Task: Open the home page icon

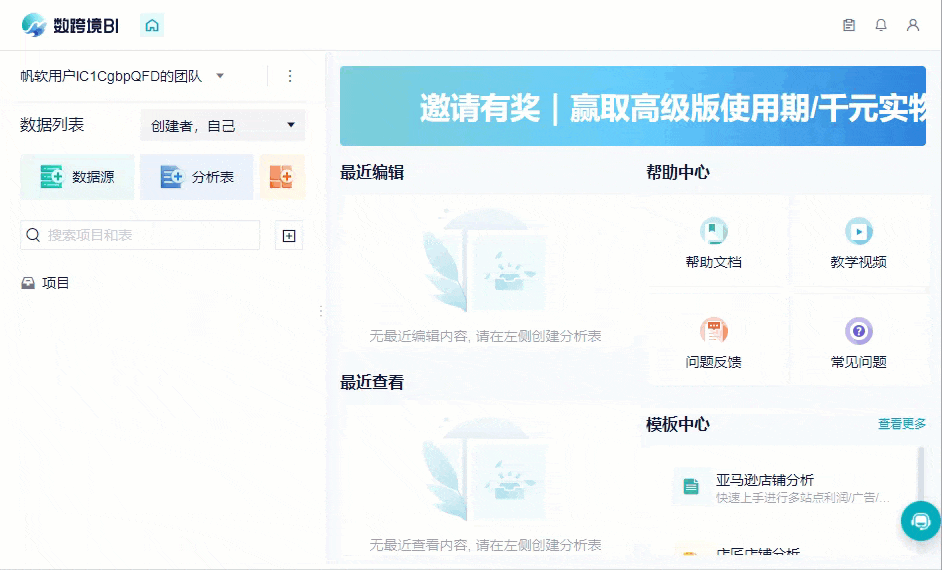Action: click(x=152, y=25)
